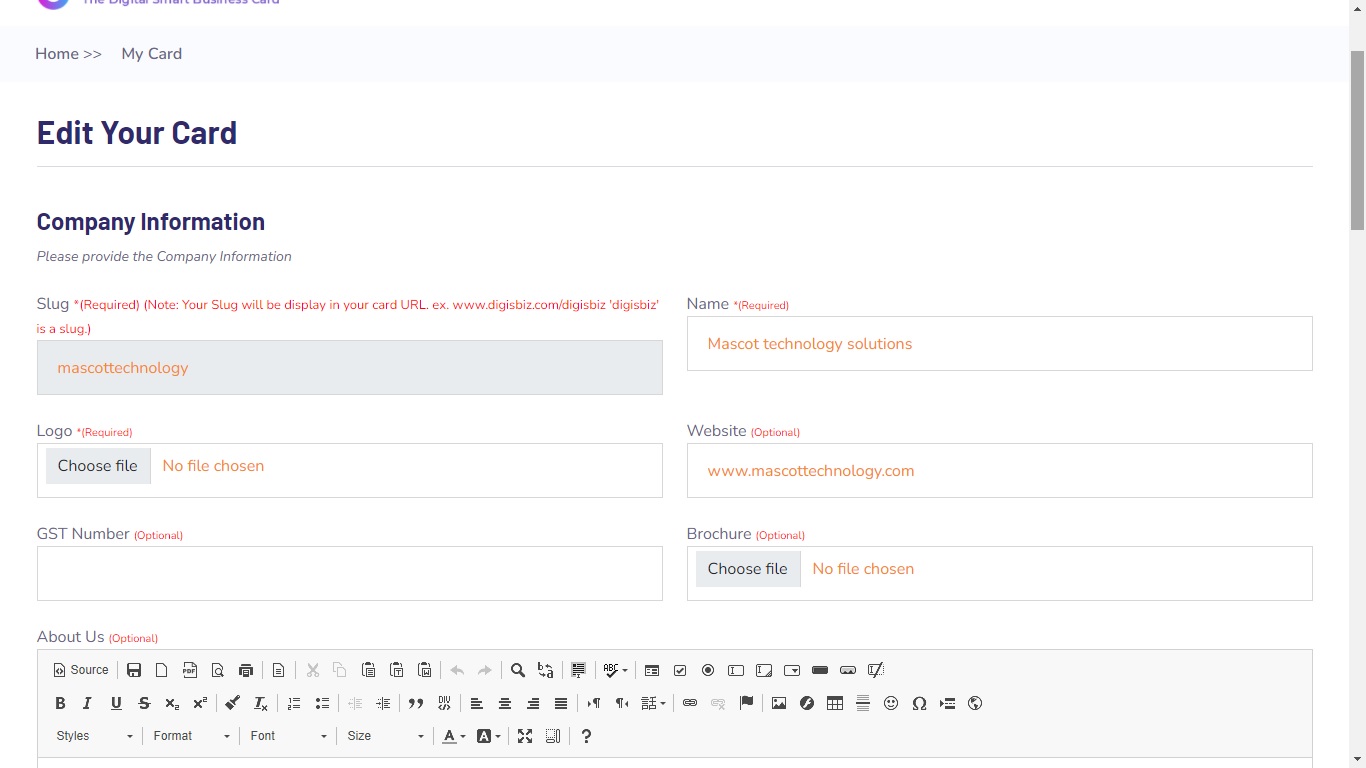
Task: Go to Home in the breadcrumb
Action: [57, 54]
